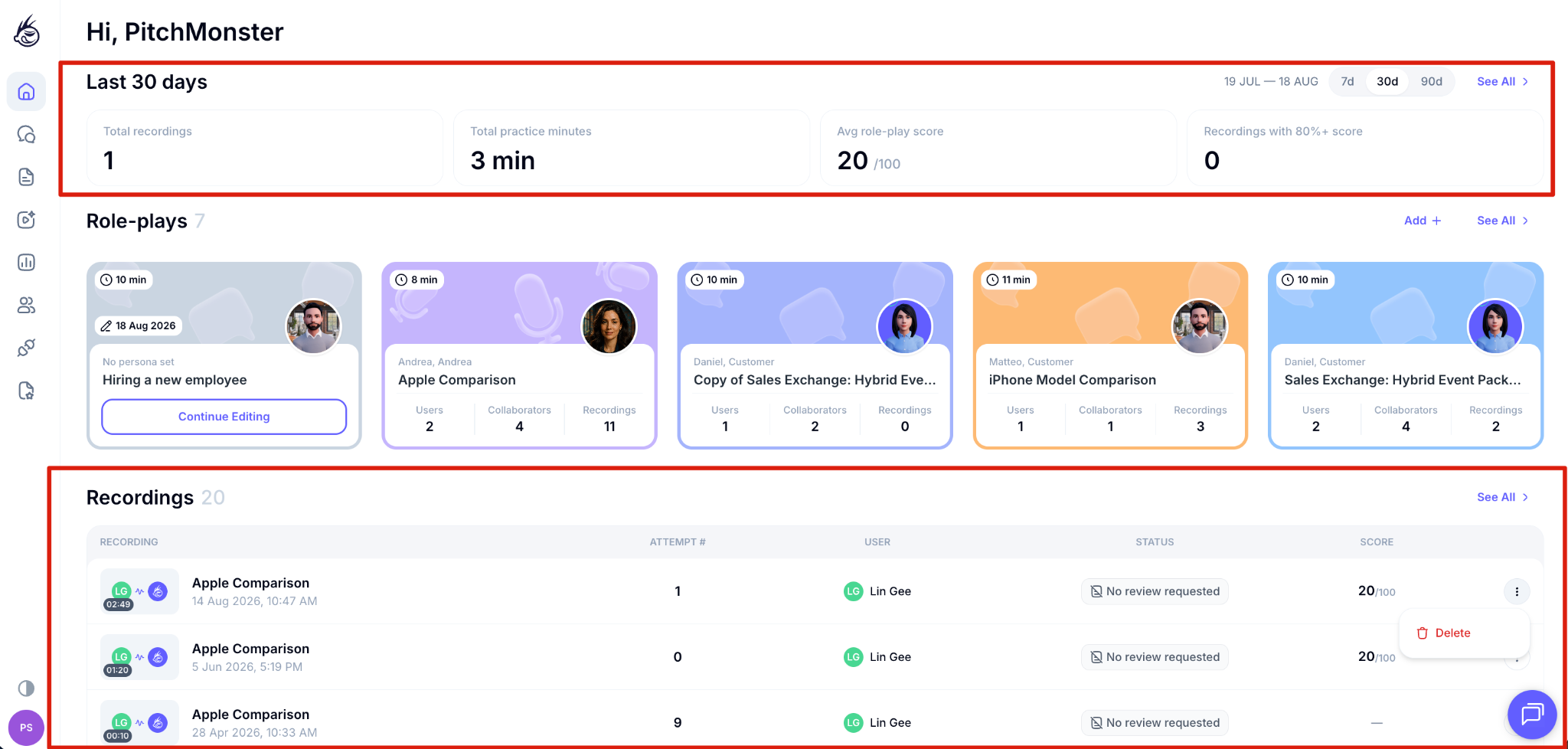Open the iPhone Model Comparison card

pos(1110,355)
